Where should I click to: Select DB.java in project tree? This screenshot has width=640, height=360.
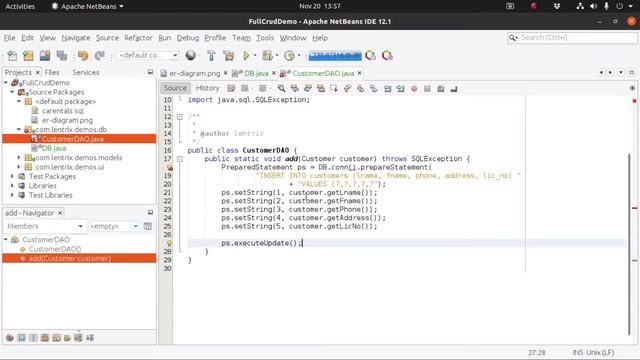[x=53, y=148]
